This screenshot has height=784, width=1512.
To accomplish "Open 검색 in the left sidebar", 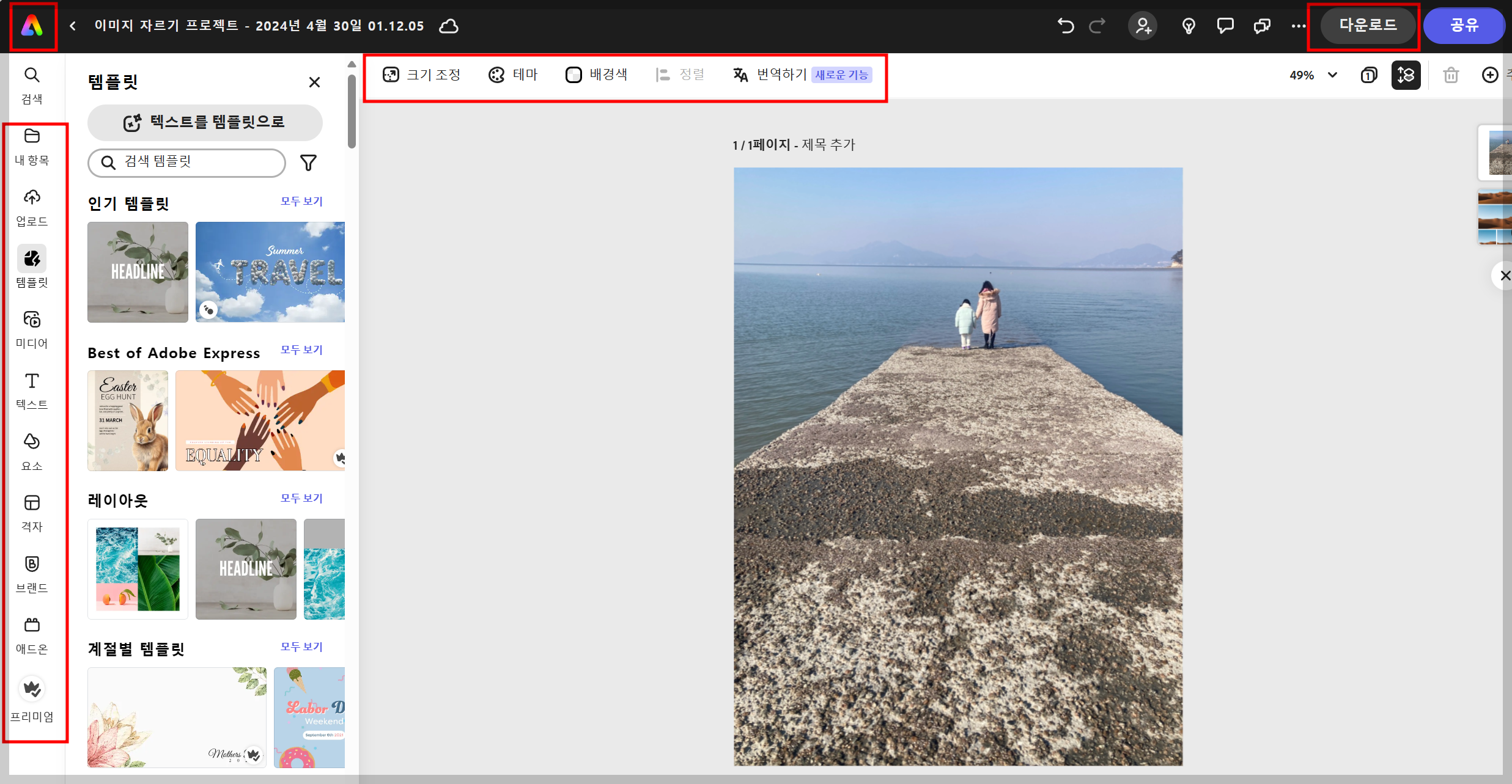I will click(32, 86).
